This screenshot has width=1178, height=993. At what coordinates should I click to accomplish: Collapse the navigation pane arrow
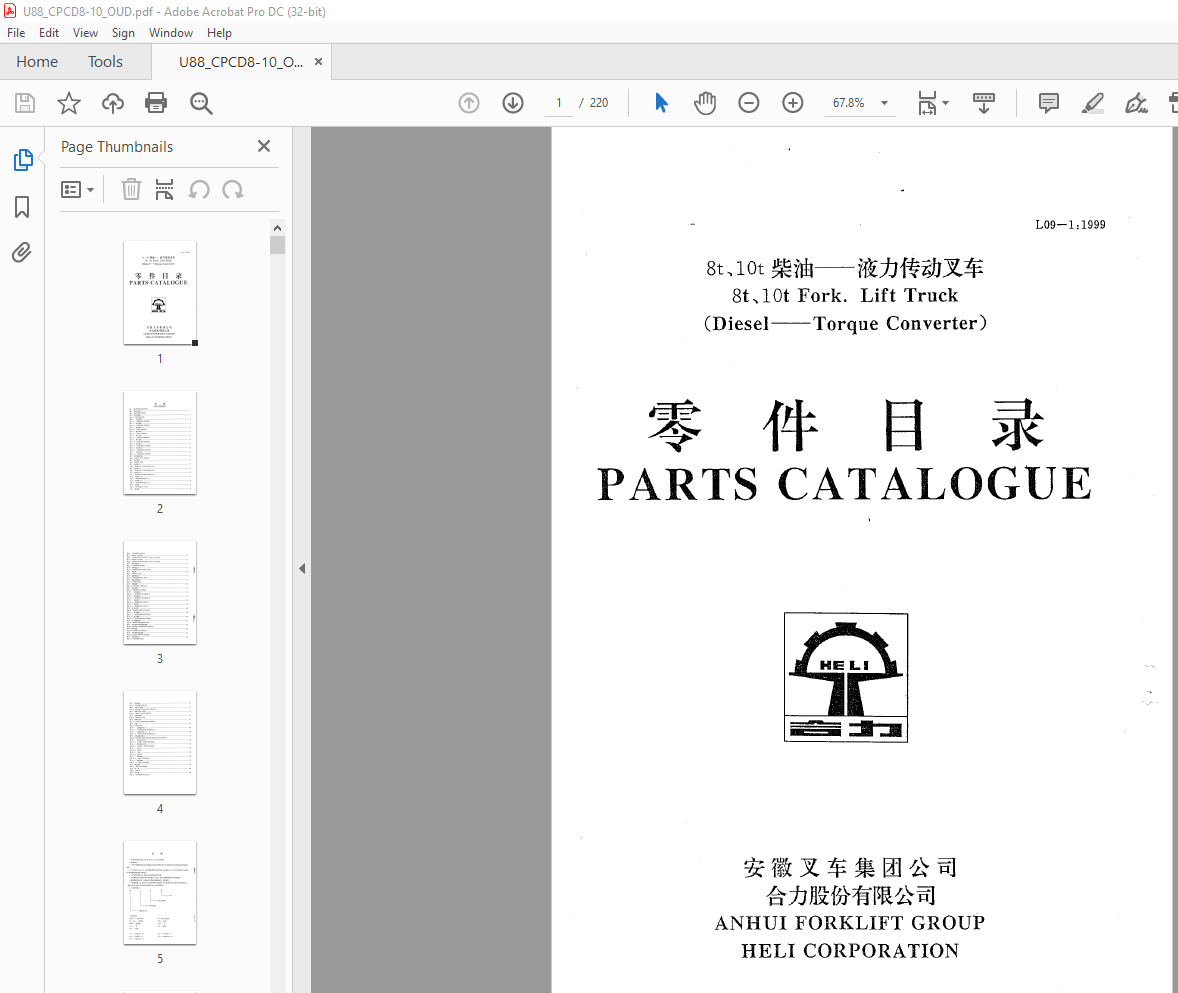302,569
